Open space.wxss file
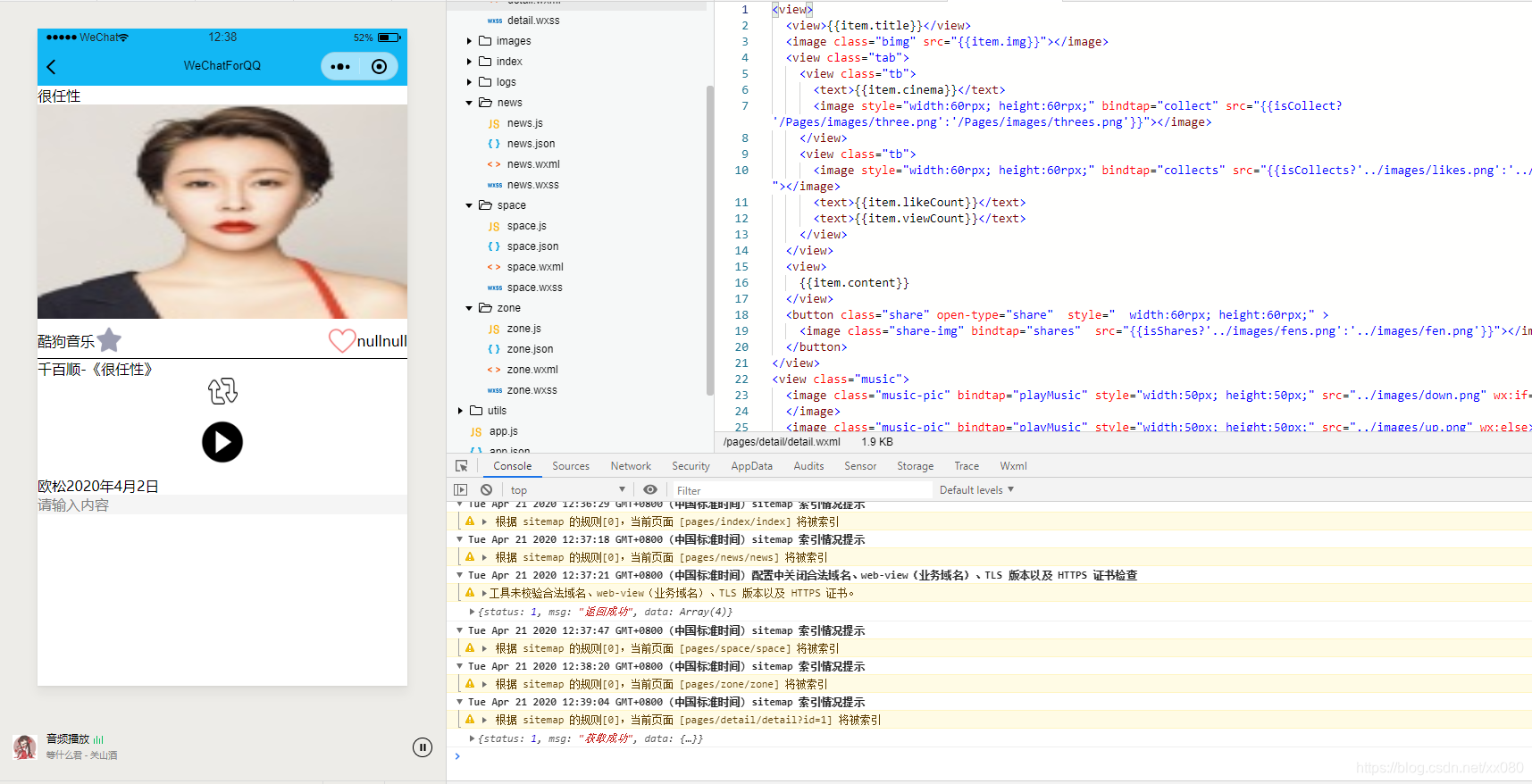 (x=534, y=288)
